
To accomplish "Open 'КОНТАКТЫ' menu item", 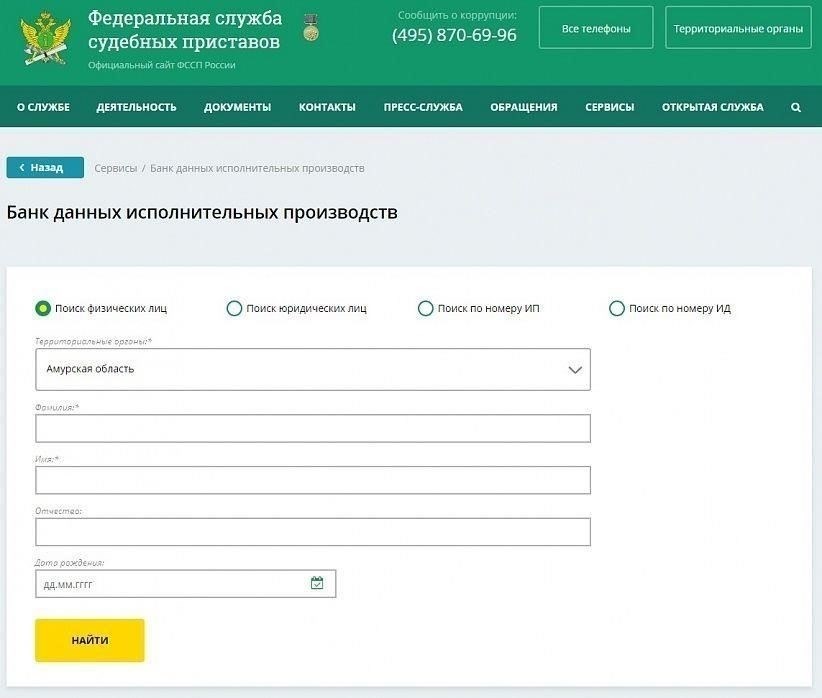I will coord(327,108).
